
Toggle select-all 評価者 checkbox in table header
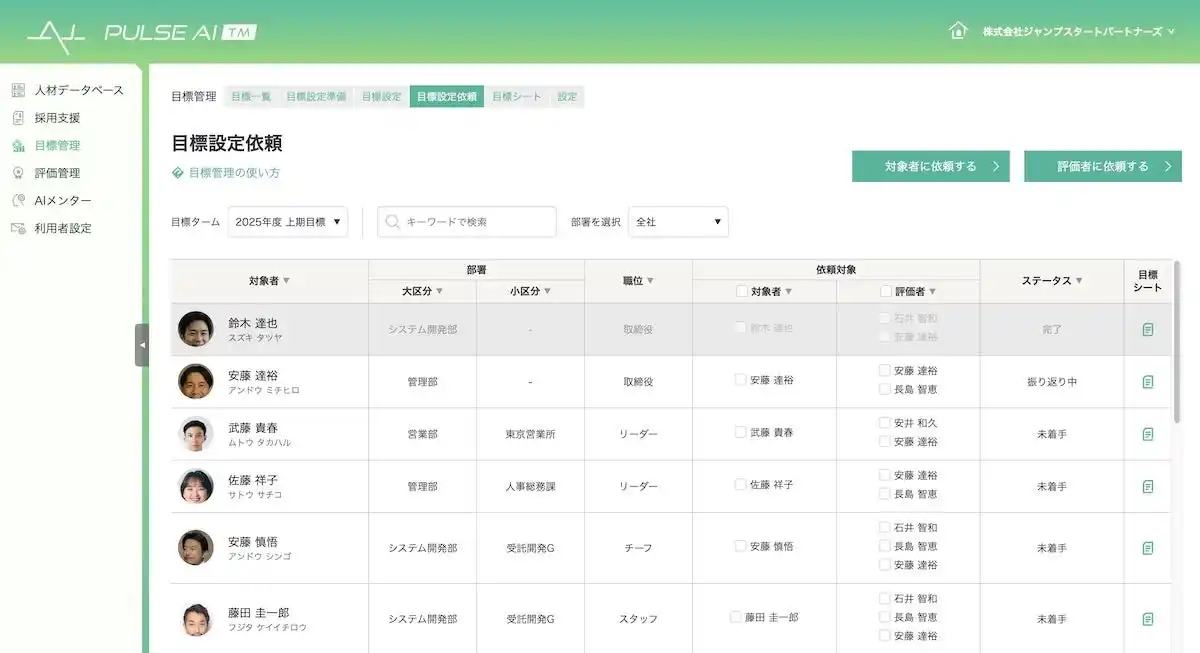click(x=886, y=292)
